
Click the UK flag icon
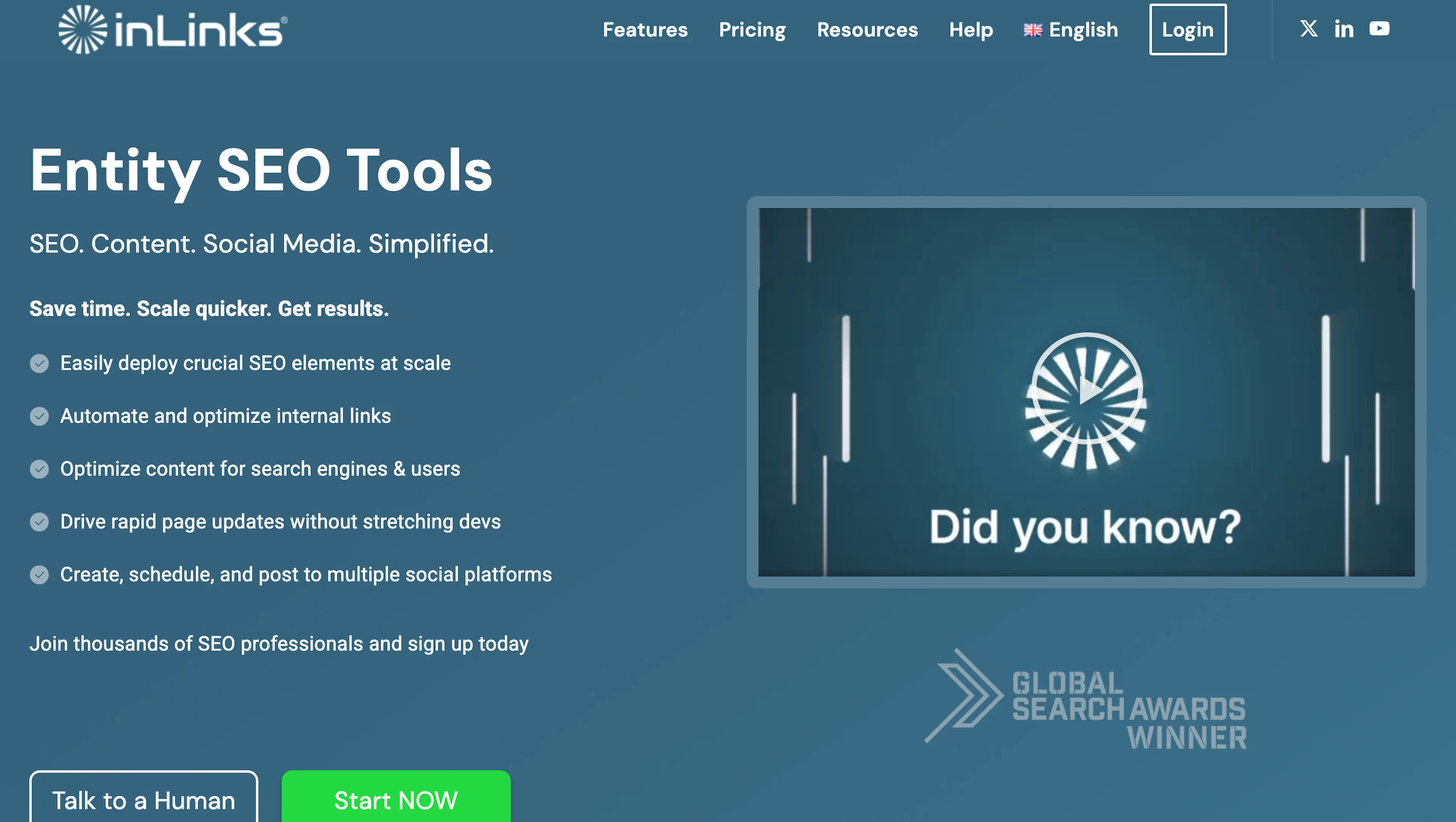(1034, 30)
